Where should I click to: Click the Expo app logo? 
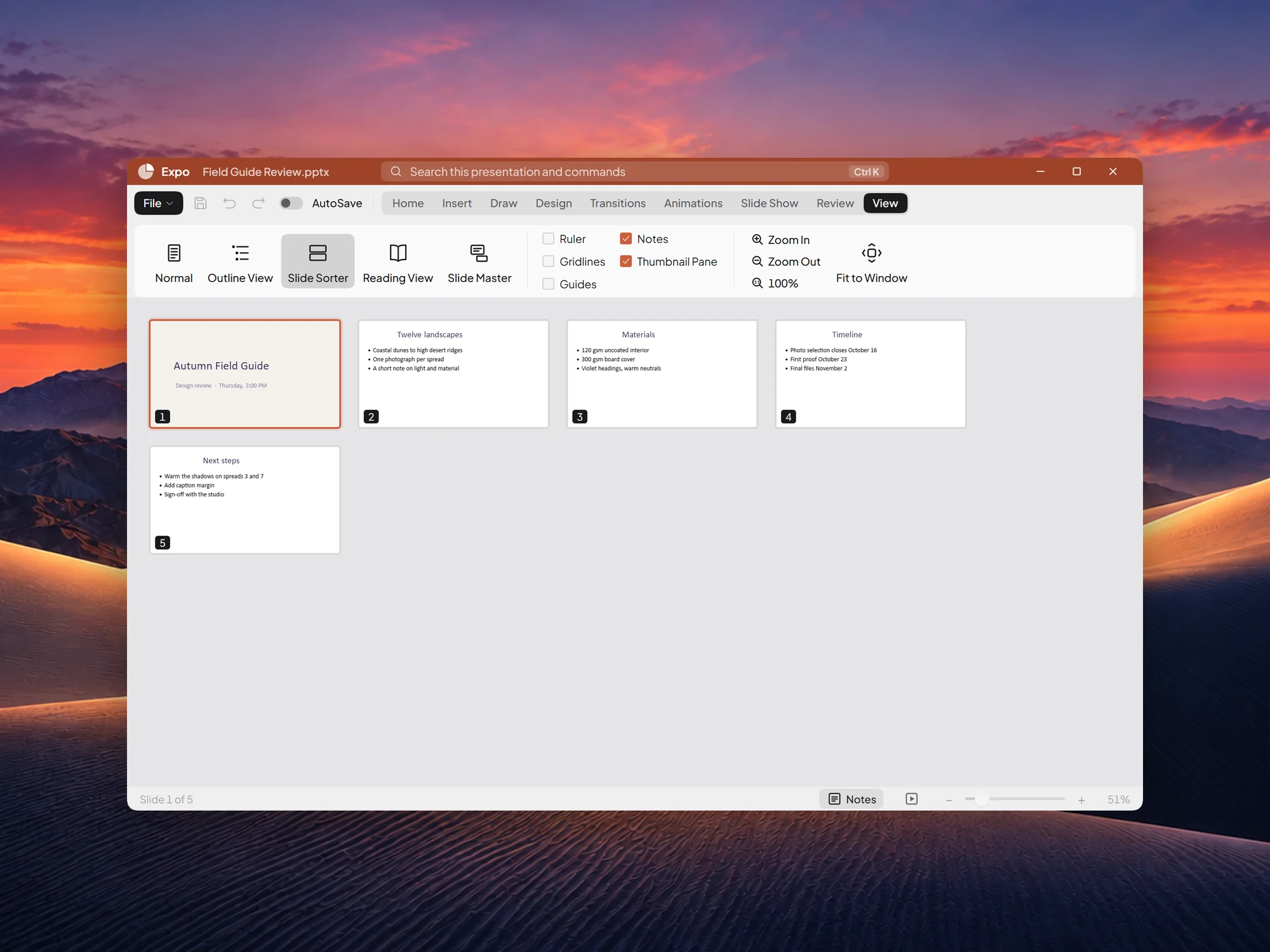[x=146, y=171]
